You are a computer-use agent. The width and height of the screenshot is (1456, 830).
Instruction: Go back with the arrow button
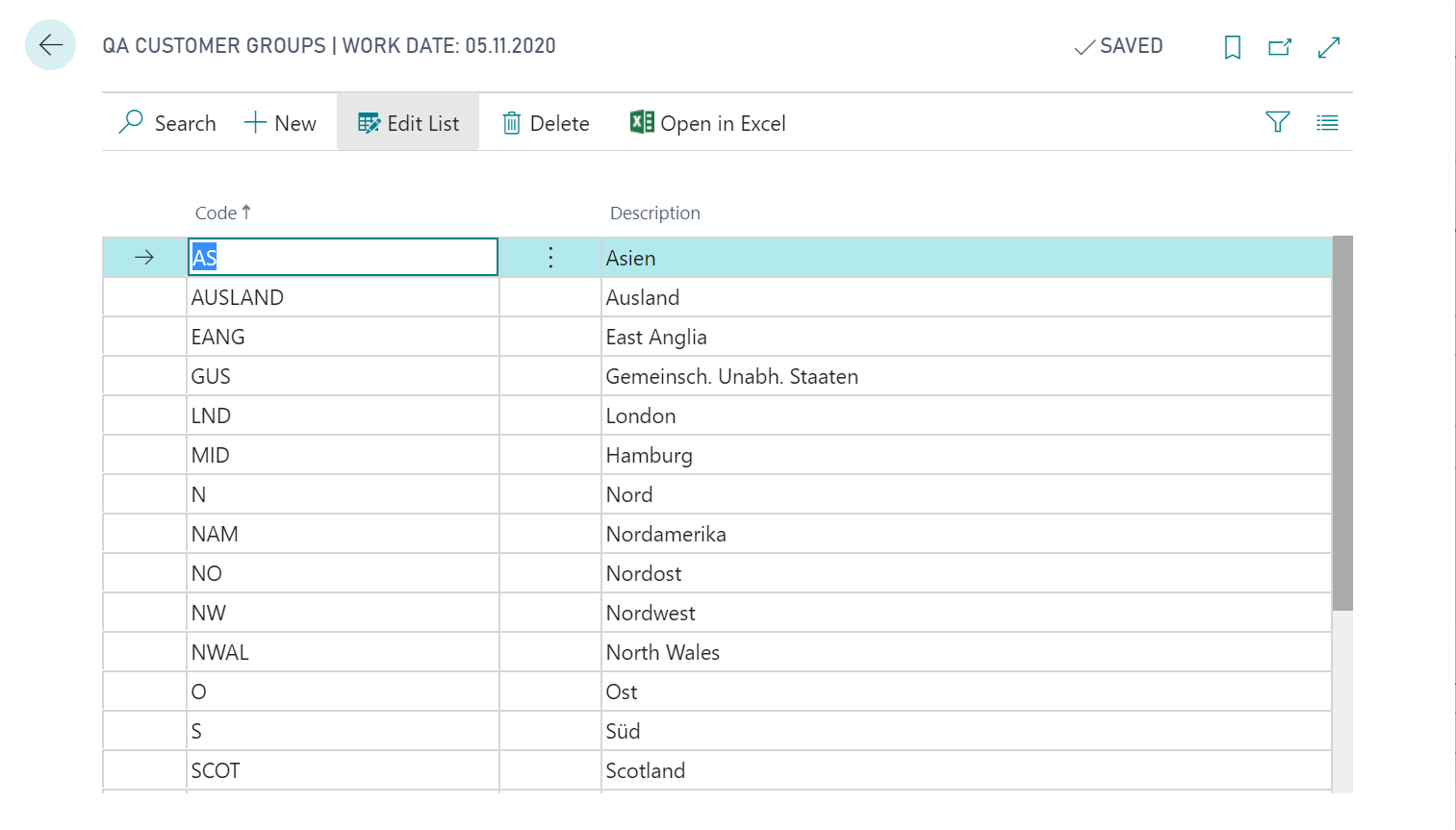pyautogui.click(x=50, y=45)
